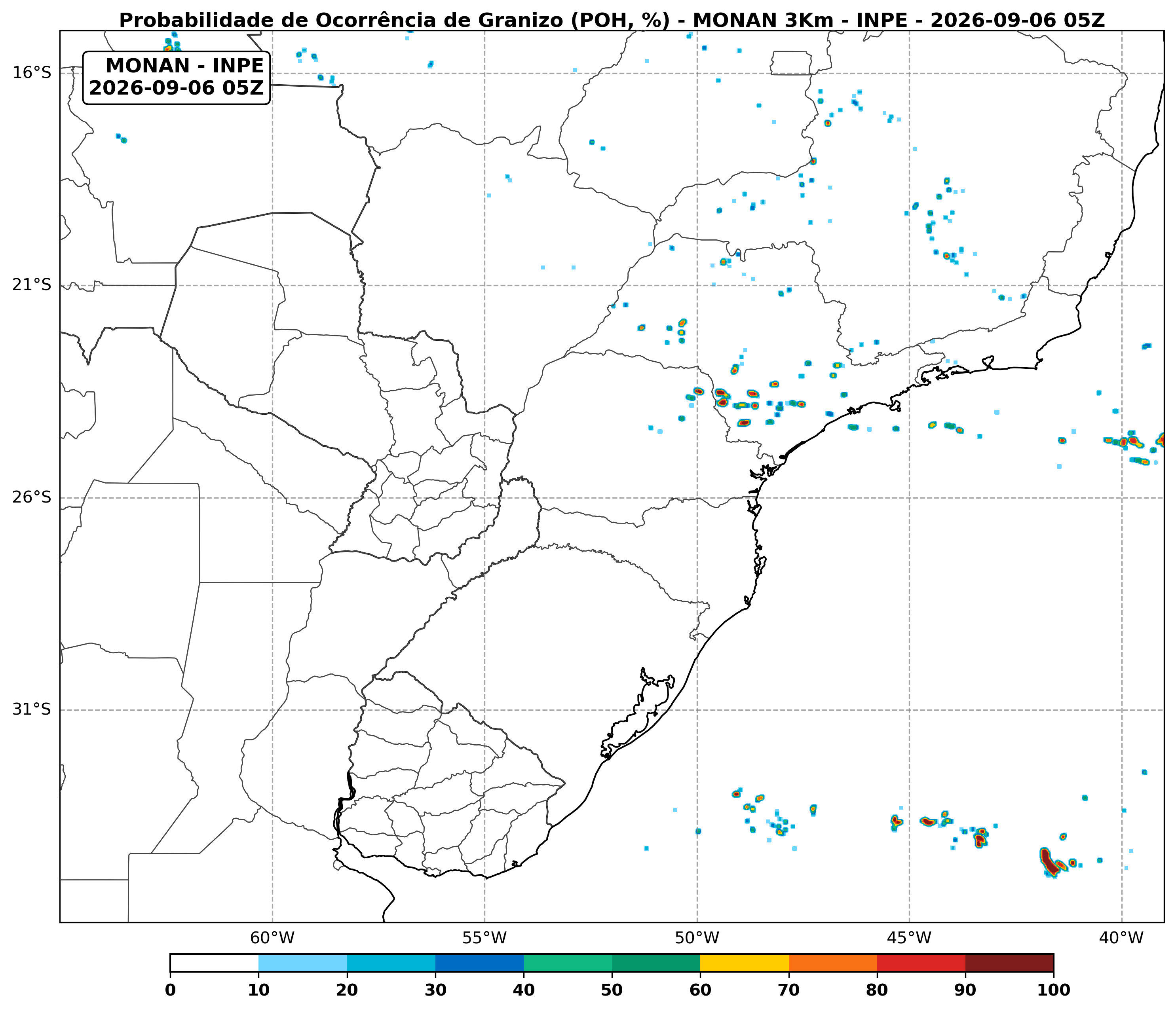
Task: Click the 31°S latitude label
Action: pyautogui.click(x=32, y=710)
